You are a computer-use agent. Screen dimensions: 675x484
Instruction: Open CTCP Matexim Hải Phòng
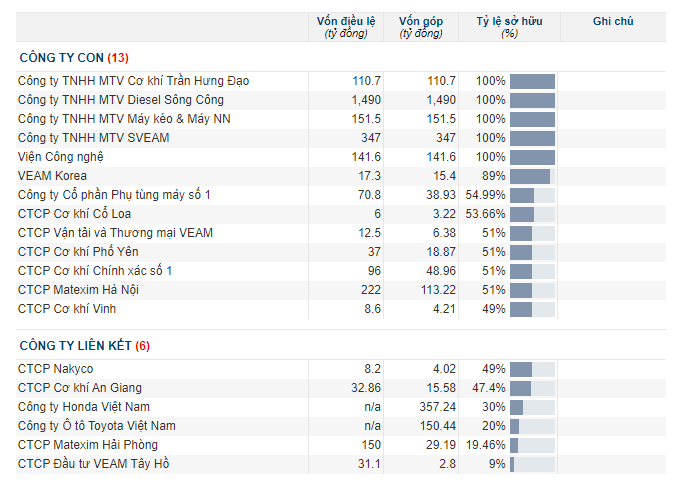coord(88,444)
